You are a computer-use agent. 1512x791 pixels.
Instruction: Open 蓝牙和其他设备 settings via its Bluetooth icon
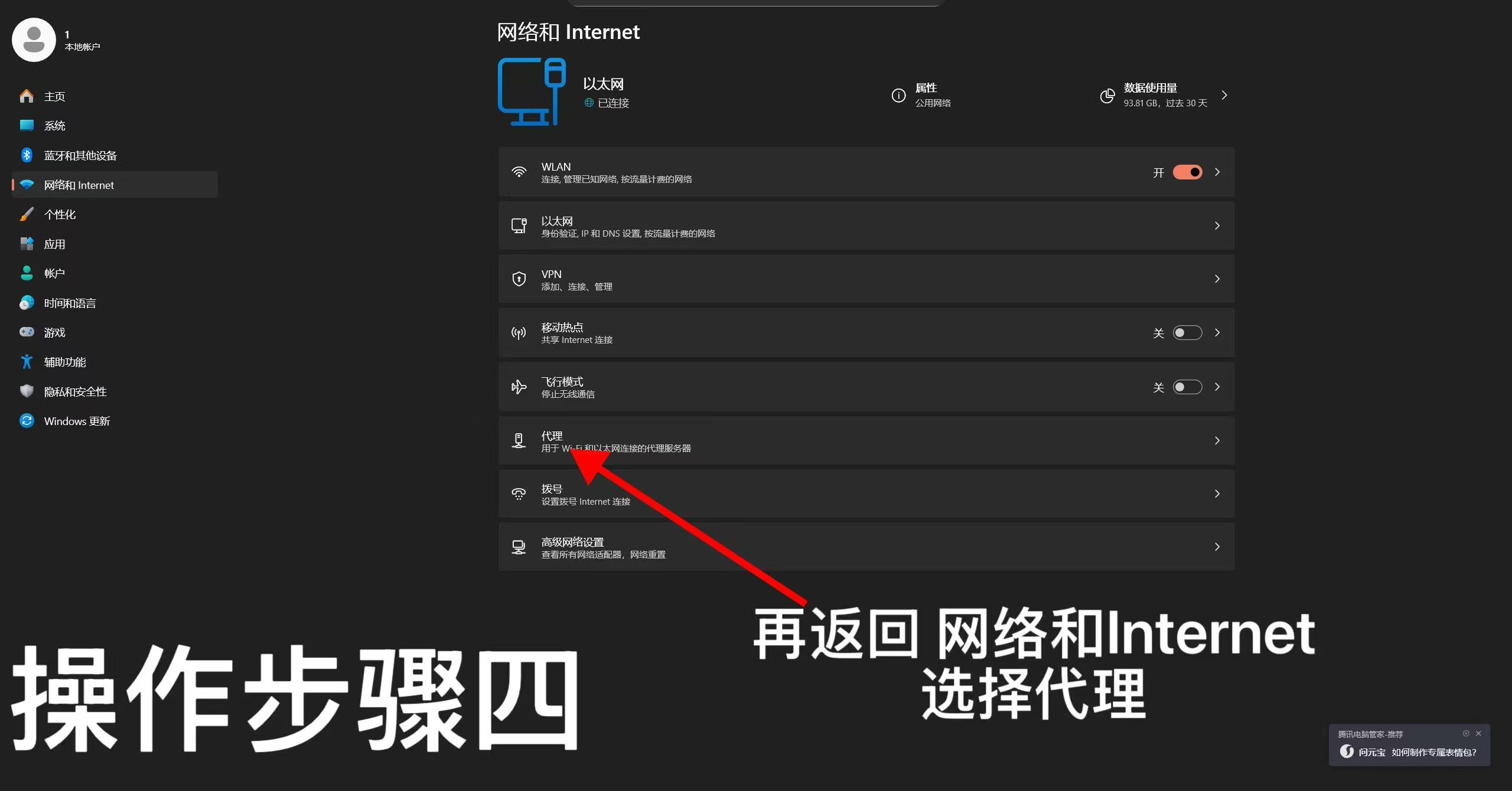click(27, 155)
